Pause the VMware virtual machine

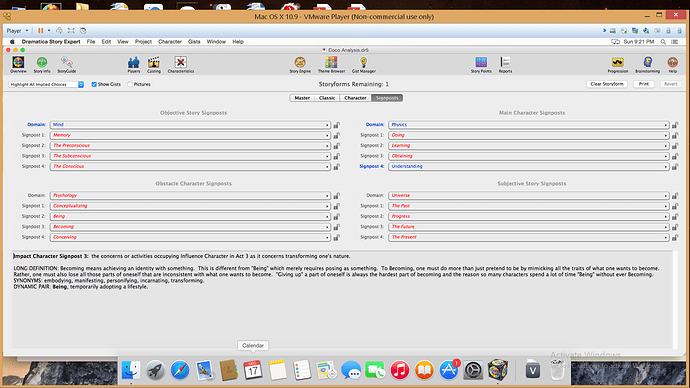[x=40, y=30]
